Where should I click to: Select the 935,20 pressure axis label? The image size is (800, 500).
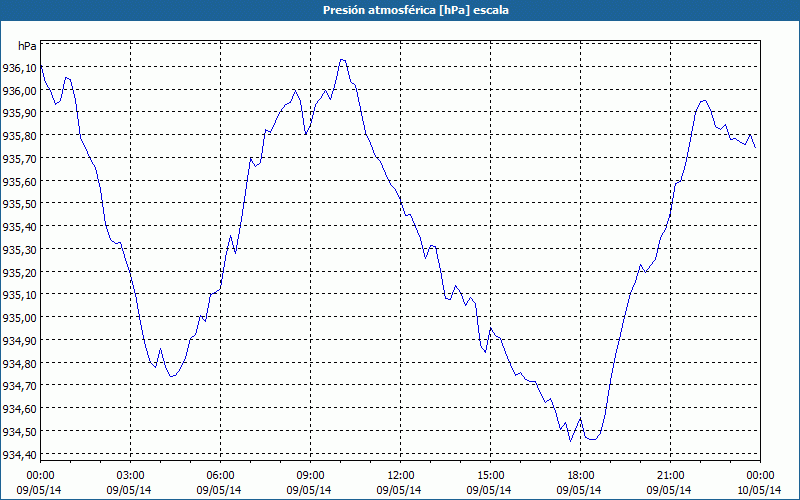pyautogui.click(x=20, y=272)
